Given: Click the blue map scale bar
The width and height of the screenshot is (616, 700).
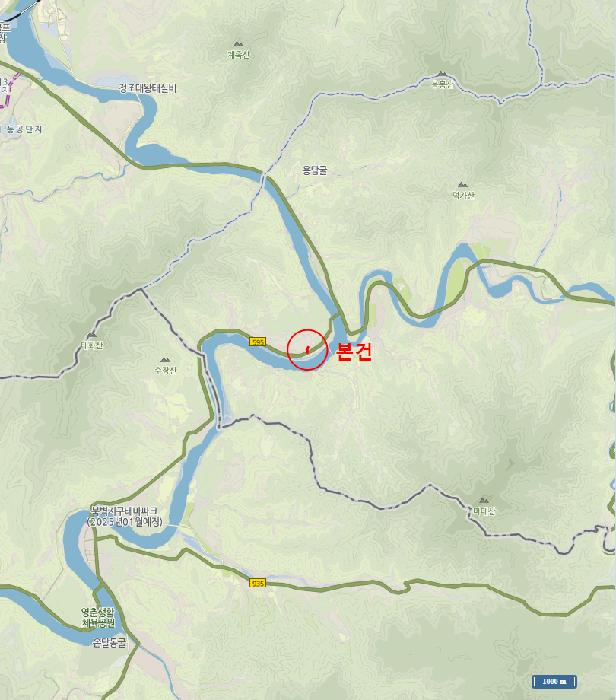Looking at the screenshot, I should [x=554, y=682].
